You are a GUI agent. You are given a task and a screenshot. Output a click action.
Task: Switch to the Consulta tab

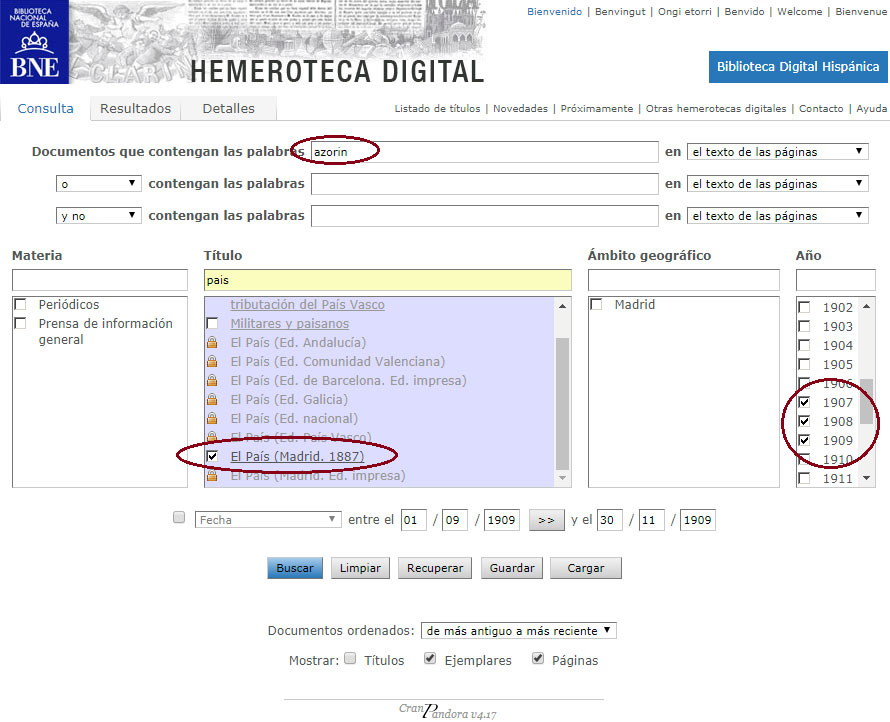(45, 108)
